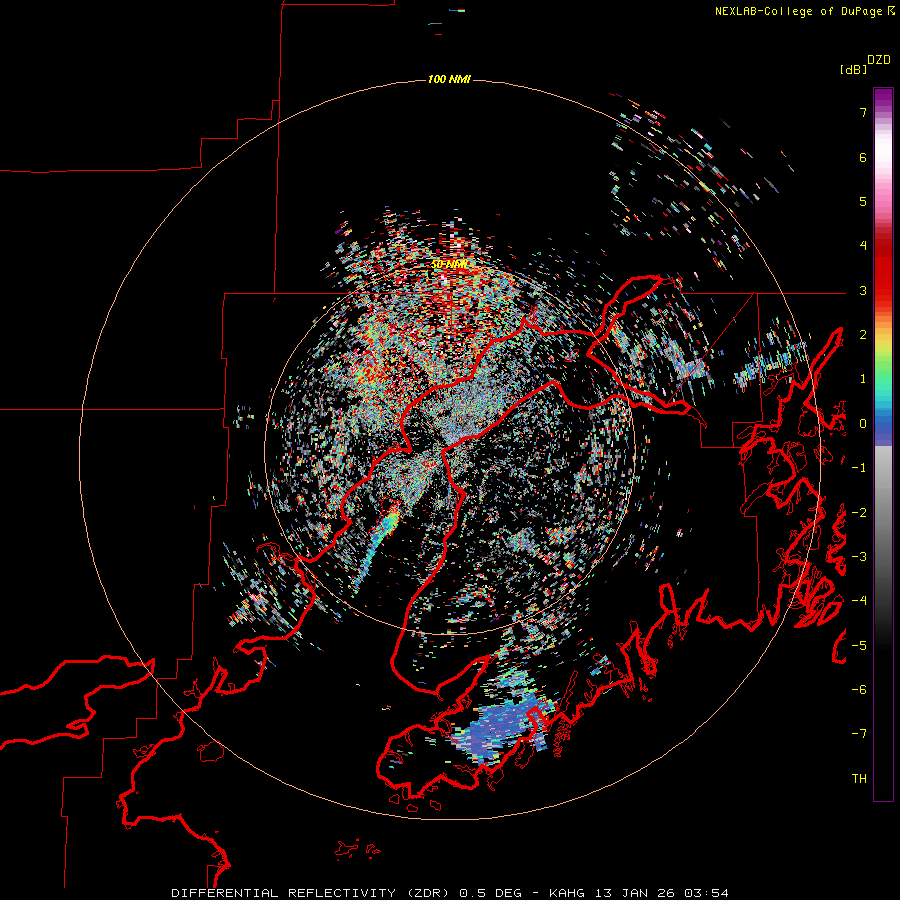Click the DZD product label

pyautogui.click(x=879, y=60)
